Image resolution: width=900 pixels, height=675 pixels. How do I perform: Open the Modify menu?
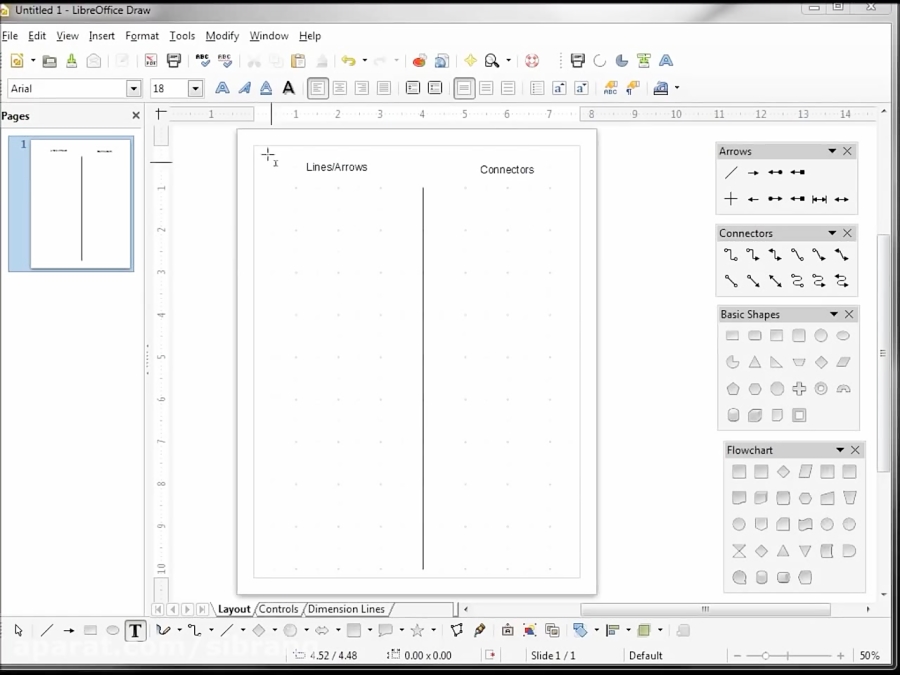222,36
